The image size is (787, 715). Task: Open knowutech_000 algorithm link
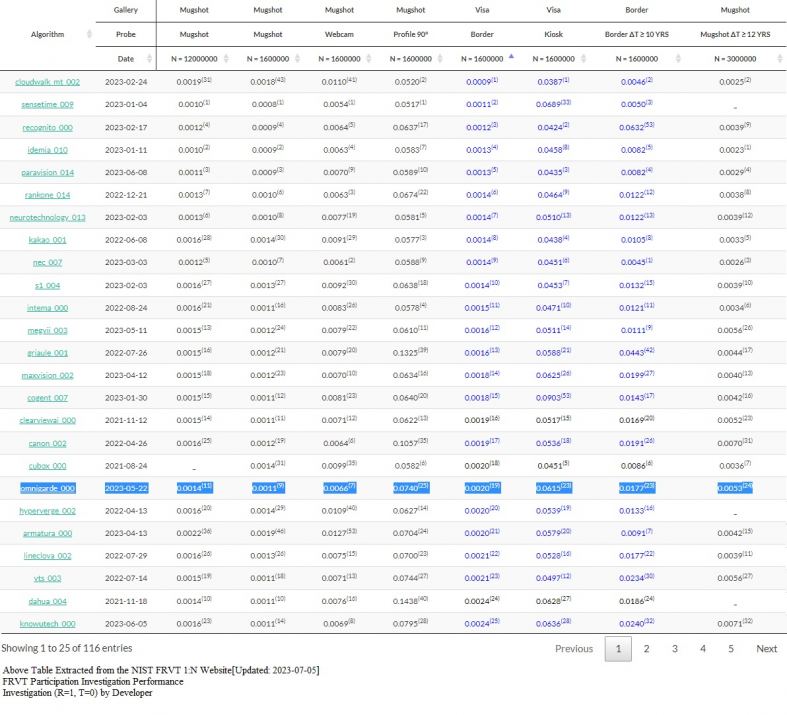47,624
